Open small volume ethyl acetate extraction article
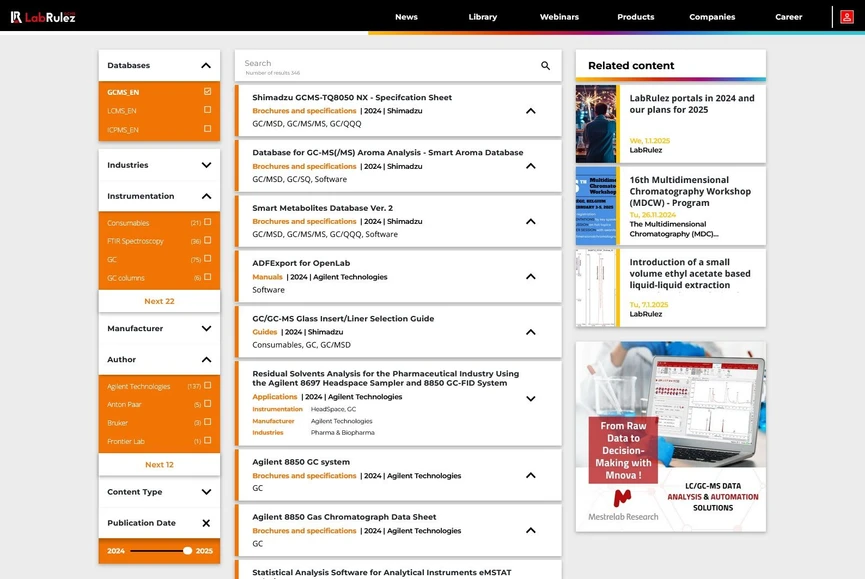This screenshot has width=865, height=579. tap(690, 274)
